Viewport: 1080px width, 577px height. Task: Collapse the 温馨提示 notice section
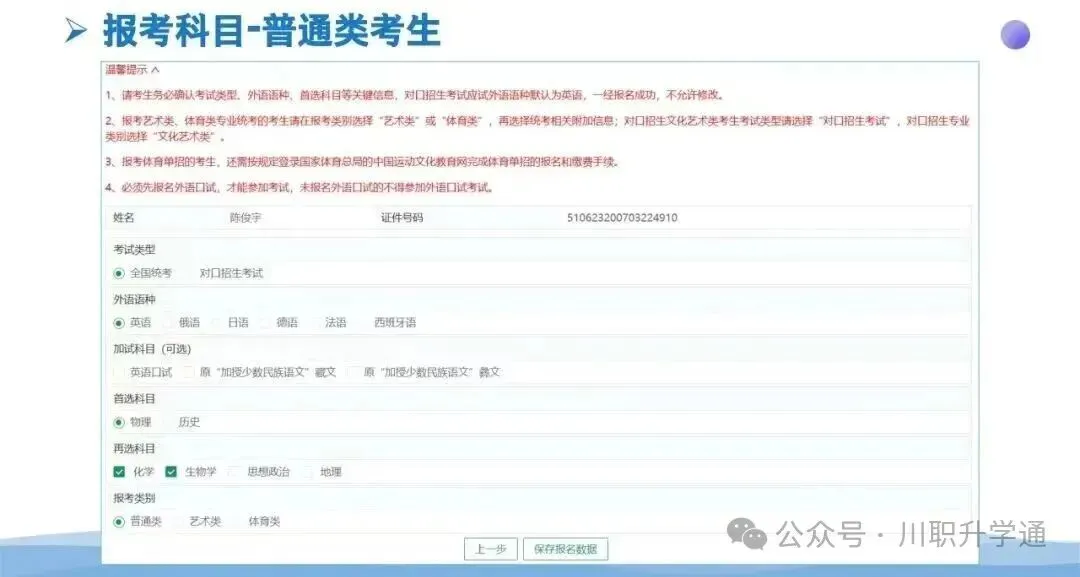click(x=132, y=70)
